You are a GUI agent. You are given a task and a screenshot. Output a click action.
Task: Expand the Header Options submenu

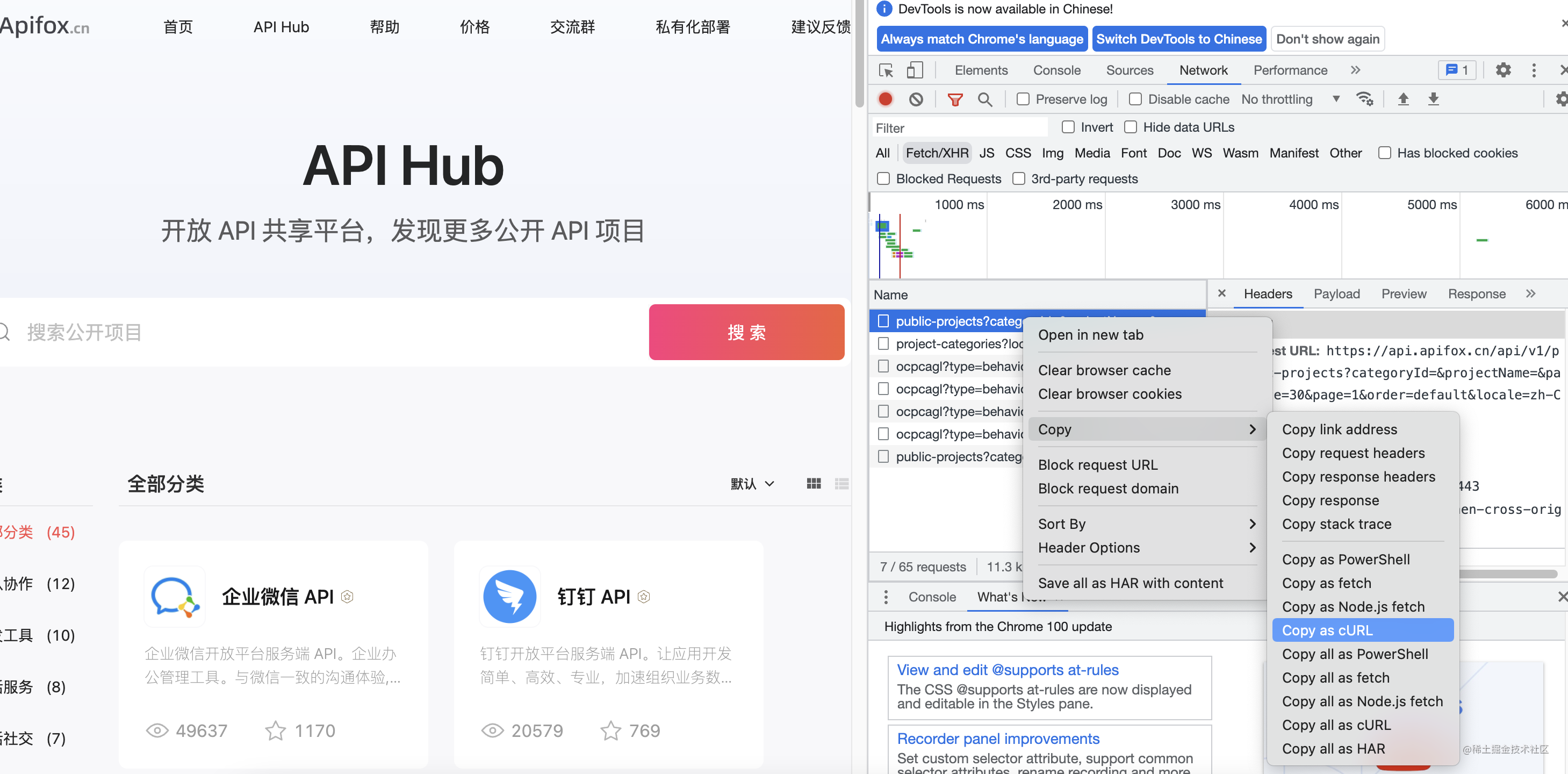point(1147,548)
